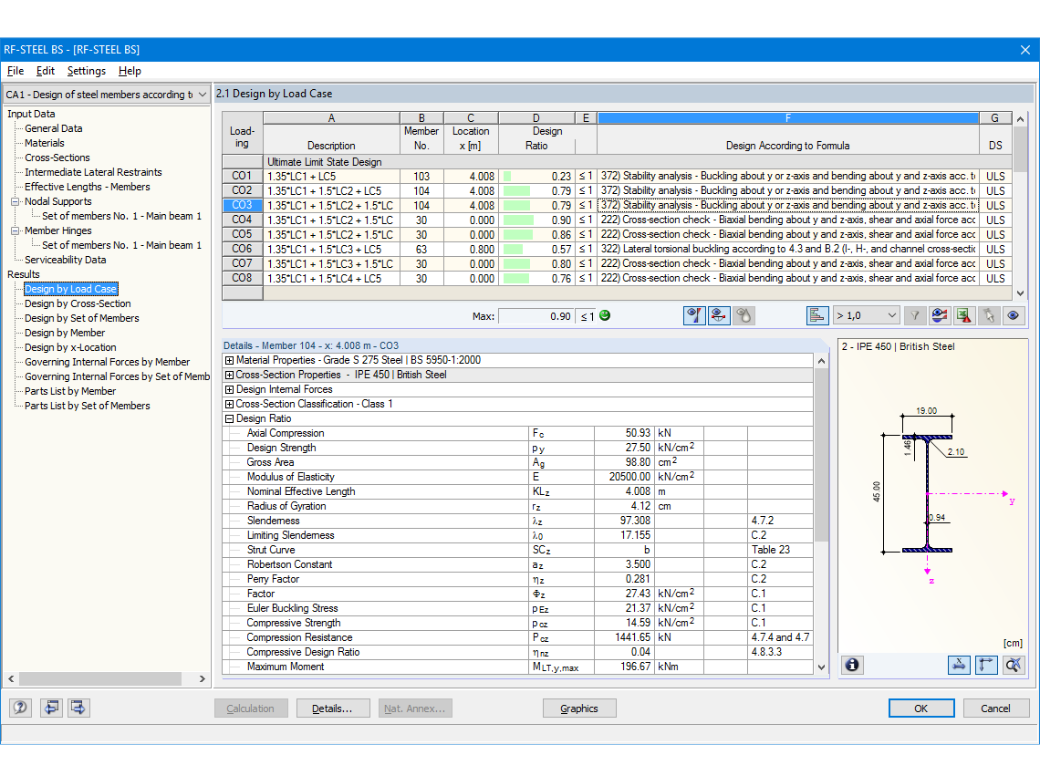Toggle the dimensions display icon under cross-section

986,665
